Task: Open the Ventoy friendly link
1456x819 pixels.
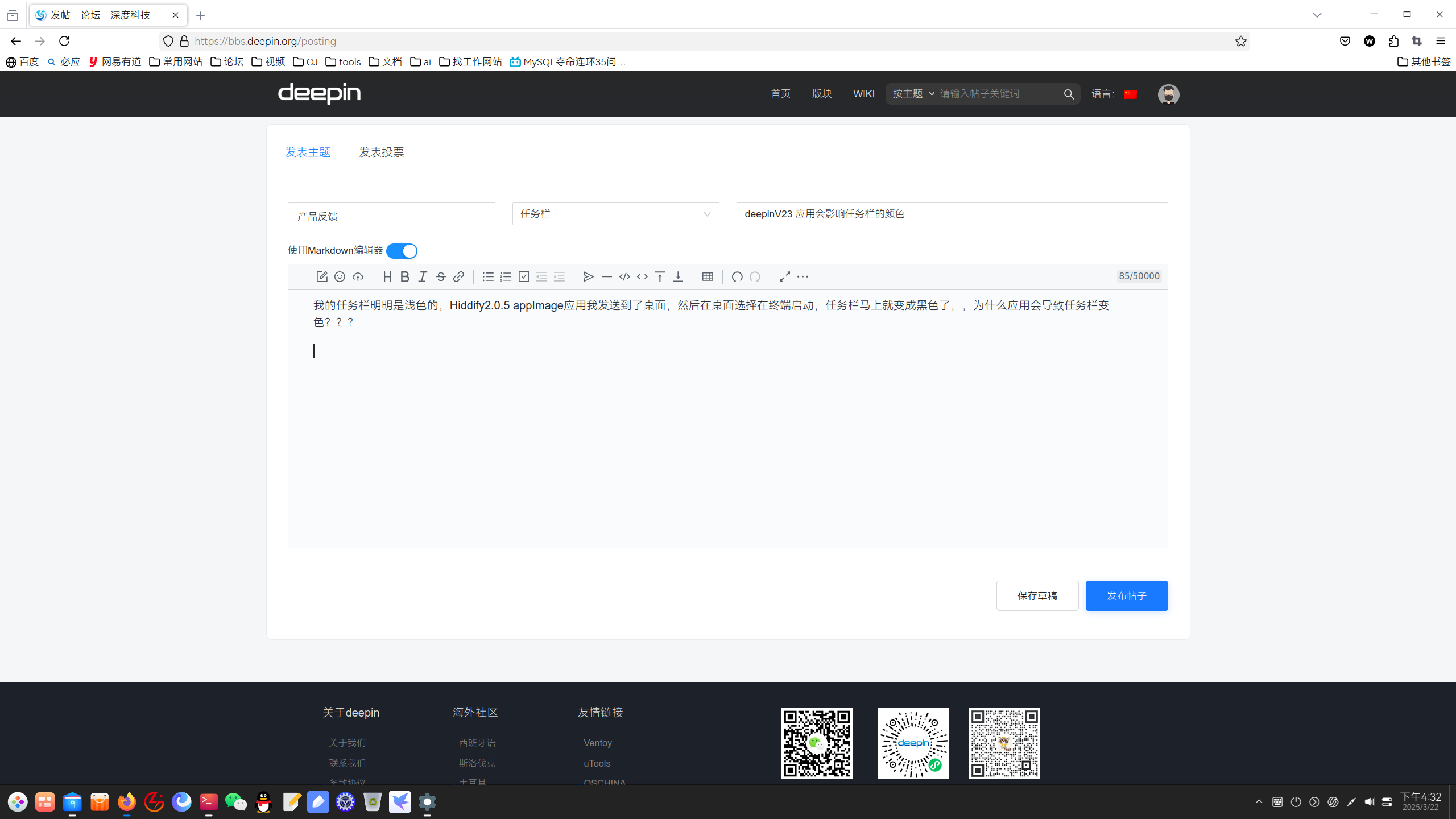Action: [598, 743]
